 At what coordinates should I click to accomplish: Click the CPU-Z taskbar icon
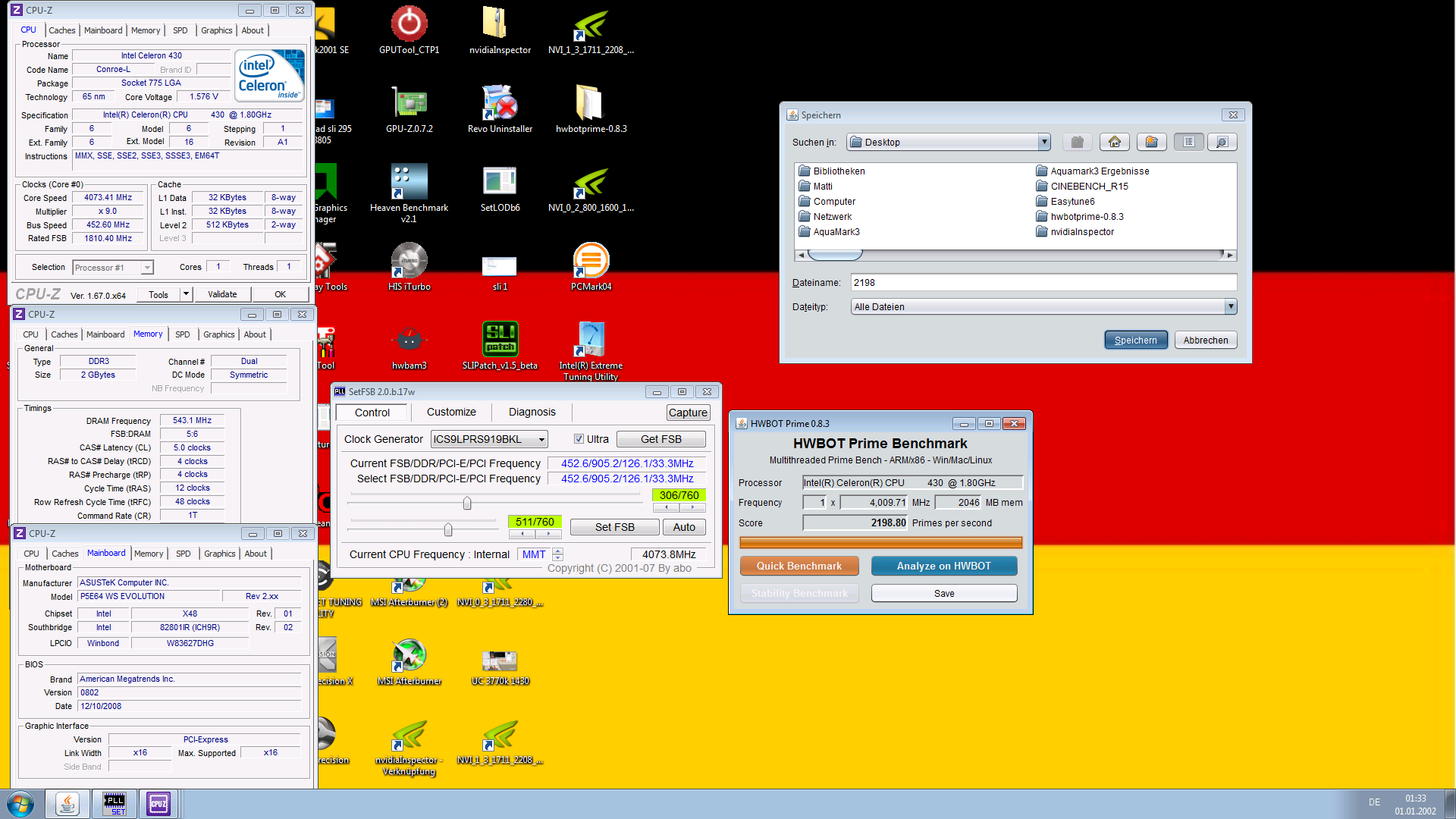[158, 804]
